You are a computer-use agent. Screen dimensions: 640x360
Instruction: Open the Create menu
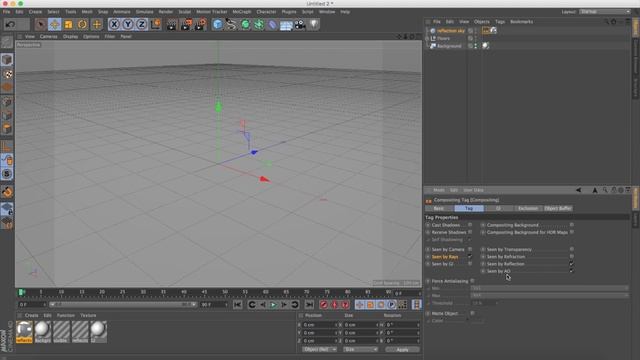pyautogui.click(x=35, y=12)
